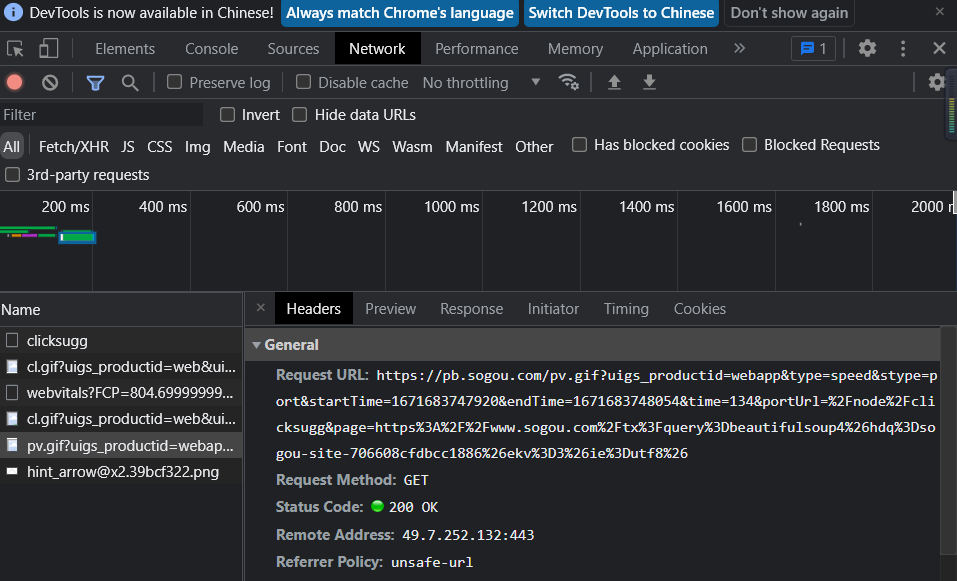Viewport: 957px width, 581px height.
Task: Switch to the Console tab
Action: pyautogui.click(x=212, y=49)
